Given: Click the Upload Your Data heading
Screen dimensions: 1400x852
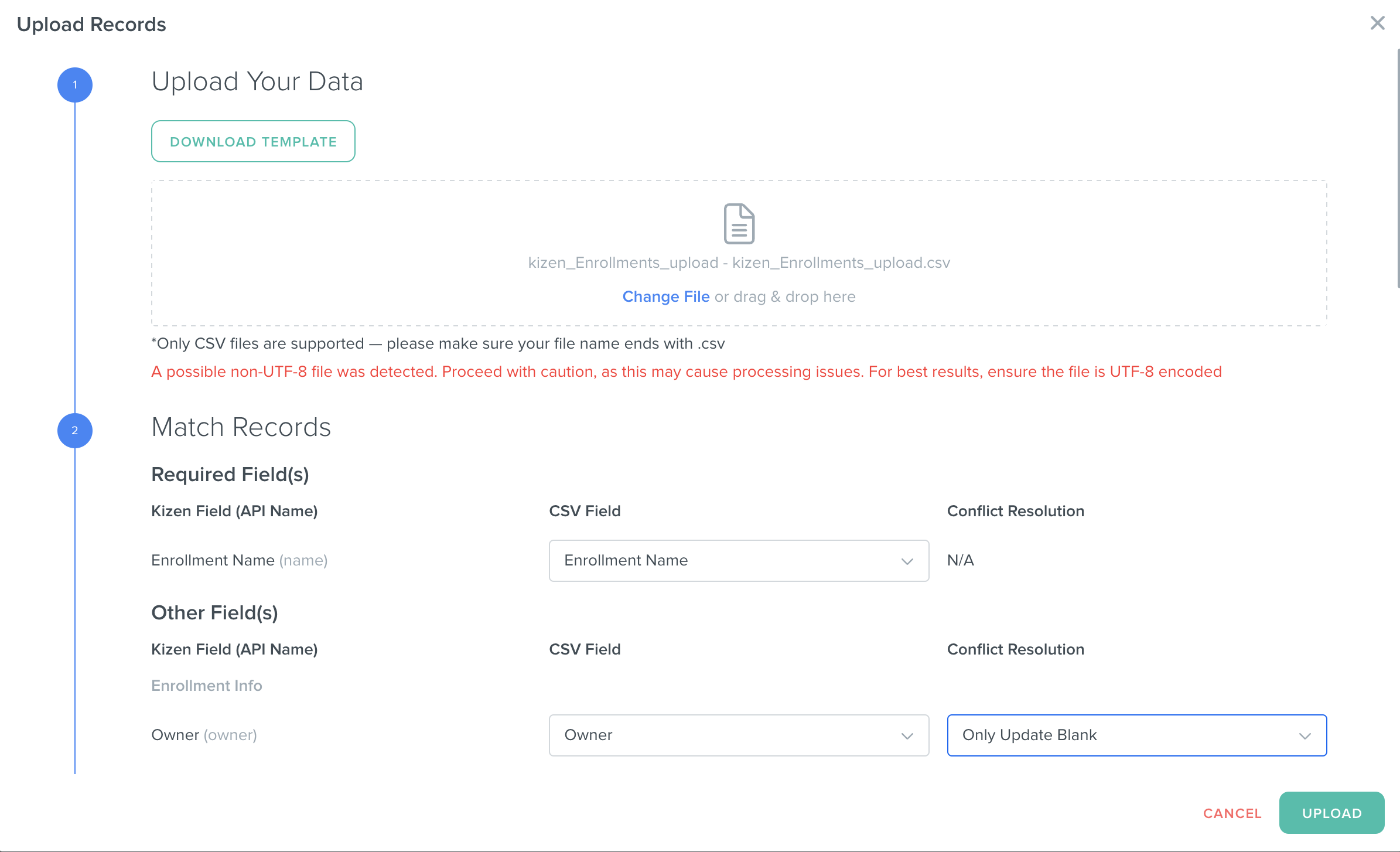Looking at the screenshot, I should (257, 81).
